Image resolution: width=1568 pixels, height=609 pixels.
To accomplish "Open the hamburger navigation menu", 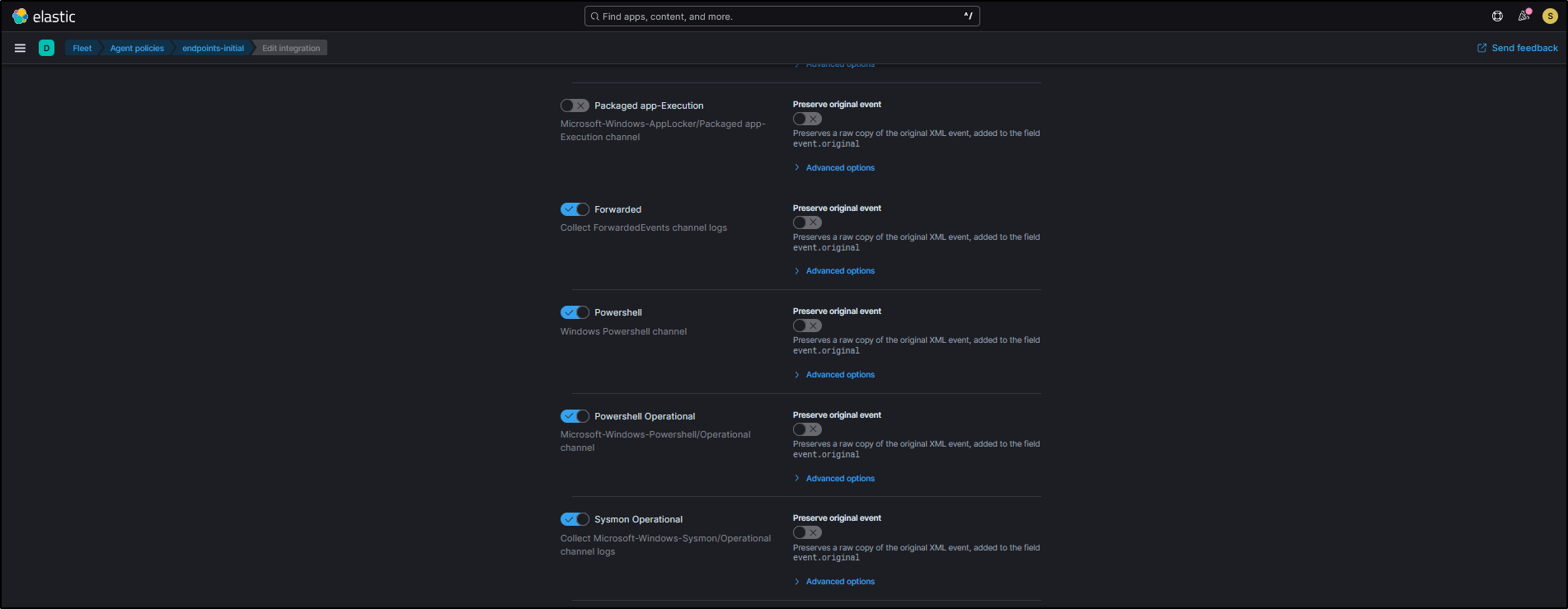I will (20, 48).
